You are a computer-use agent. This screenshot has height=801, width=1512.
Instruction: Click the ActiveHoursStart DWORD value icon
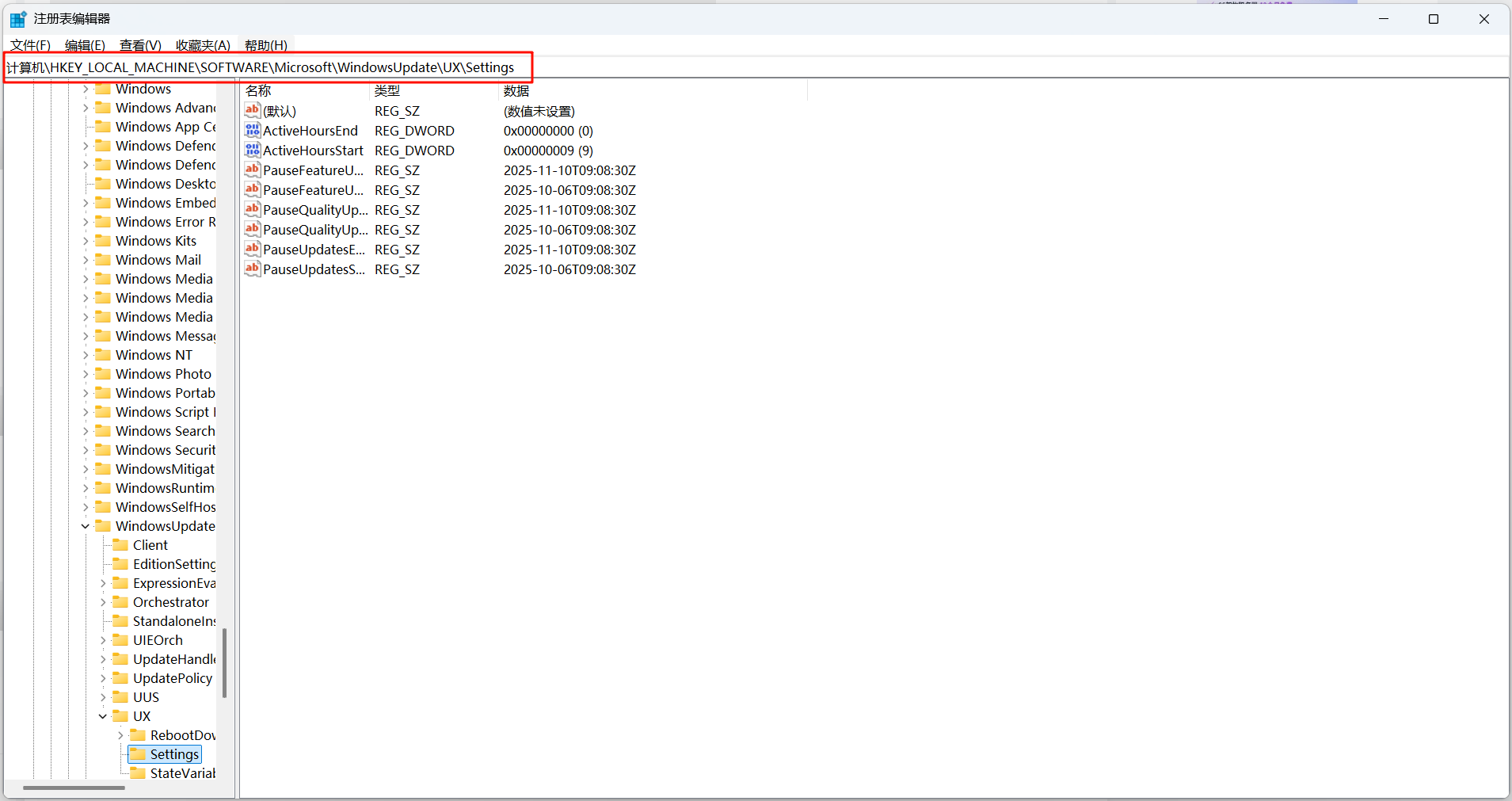point(252,150)
